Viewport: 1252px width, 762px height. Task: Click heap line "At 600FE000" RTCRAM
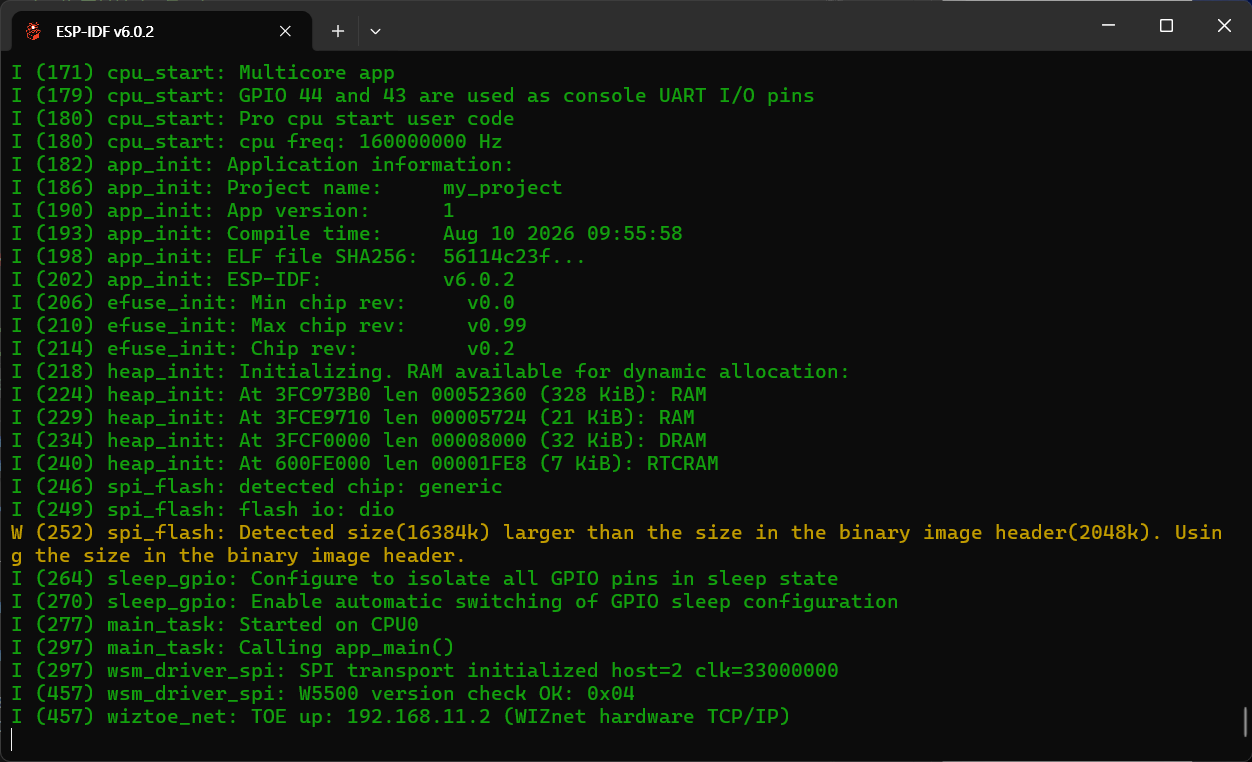pos(364,464)
